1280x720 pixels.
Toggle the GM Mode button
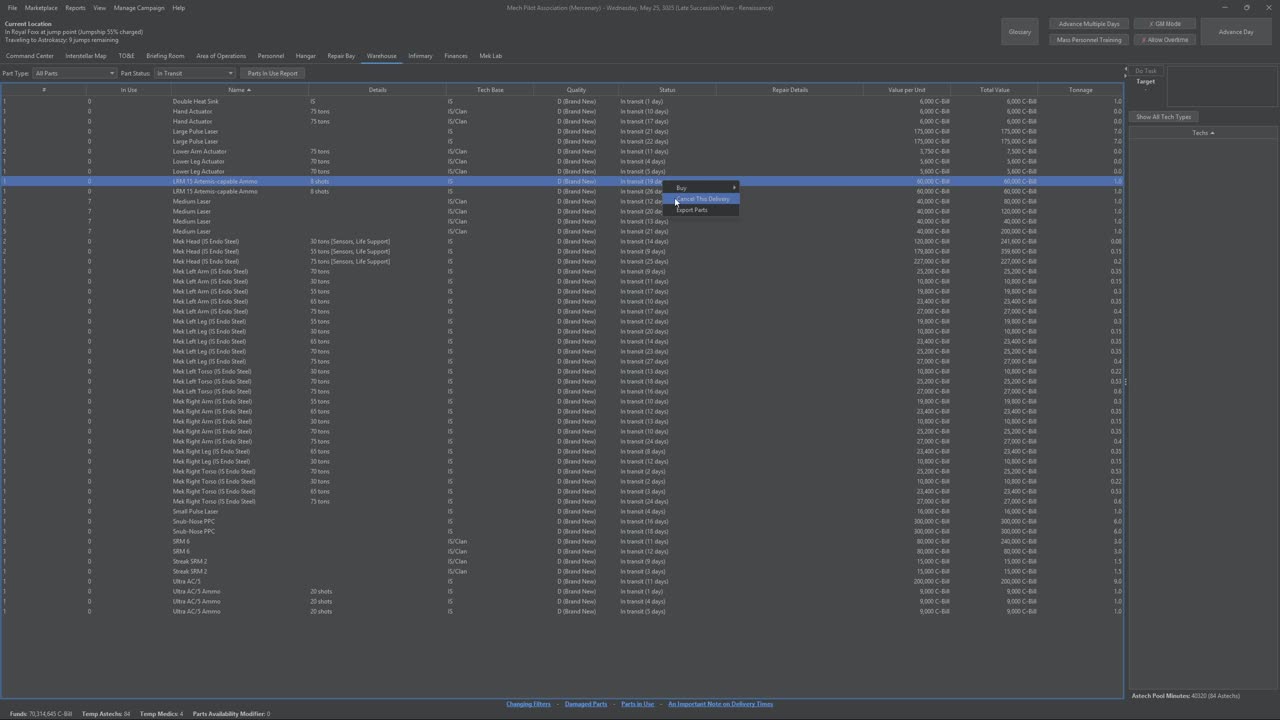(x=1165, y=24)
